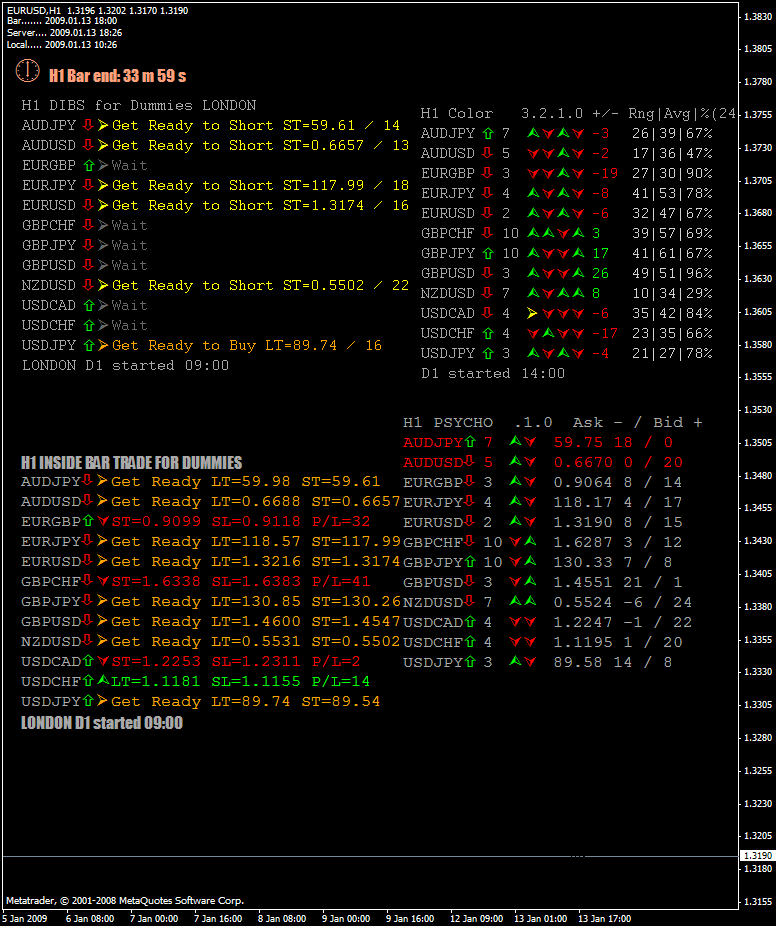776x926 pixels.
Task: Click red down arrow beside AUDUSD in H1 PSYCHO
Action: click(x=469, y=461)
